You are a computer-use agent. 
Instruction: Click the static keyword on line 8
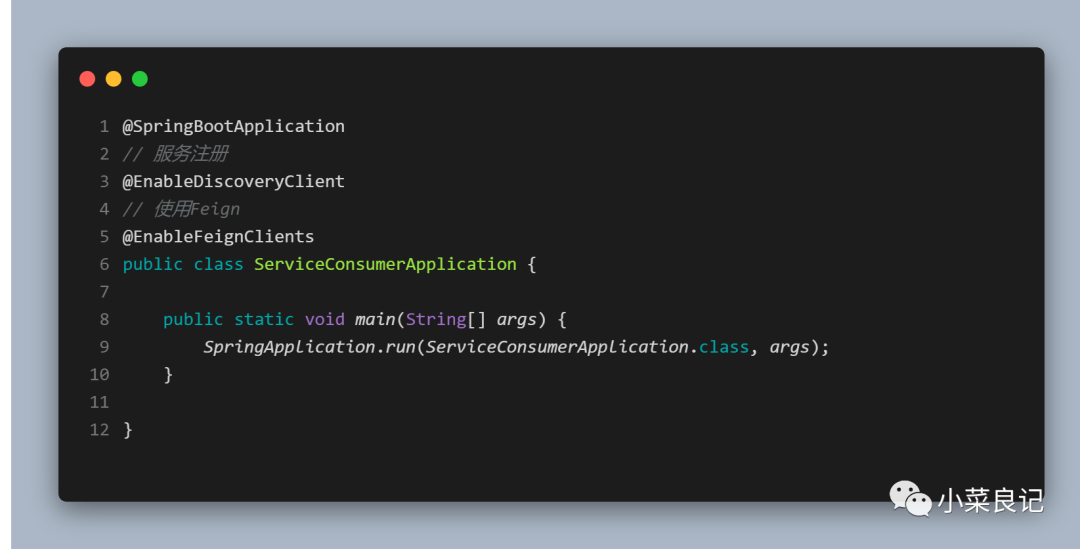coord(264,319)
